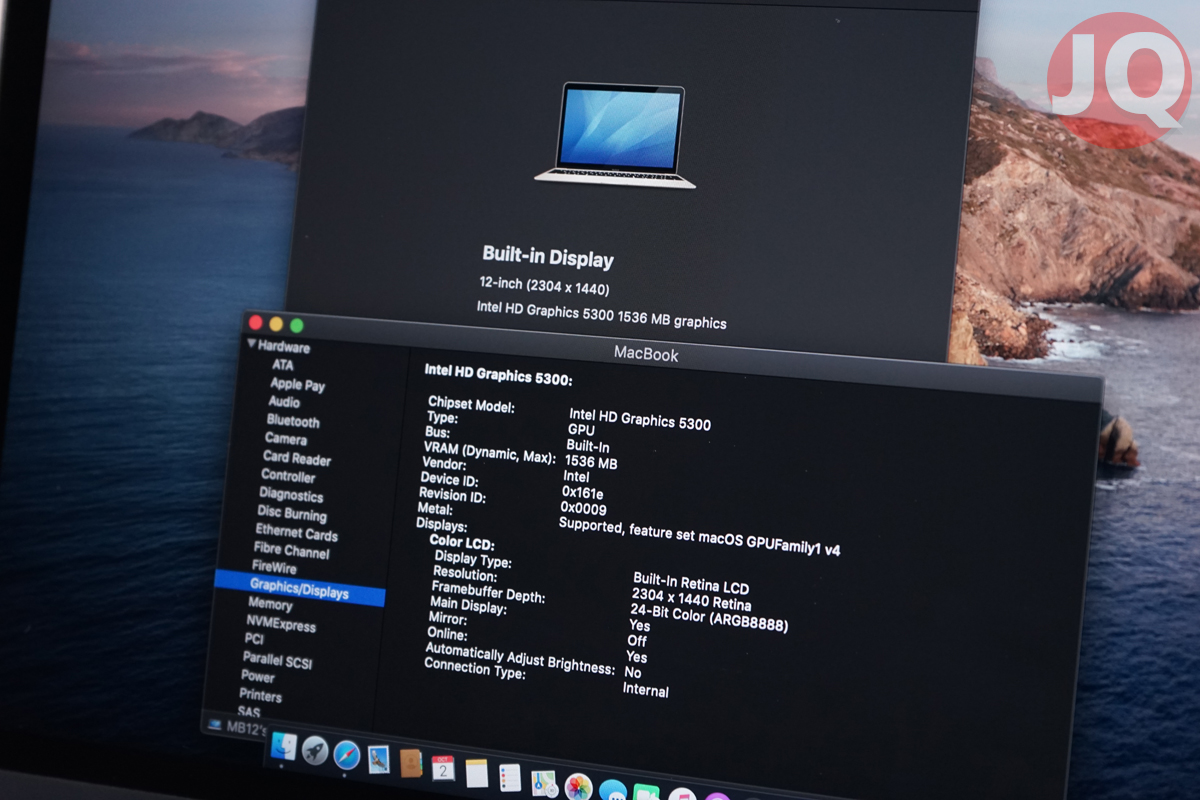
Task: Select Printers in the sidebar
Action: click(260, 695)
